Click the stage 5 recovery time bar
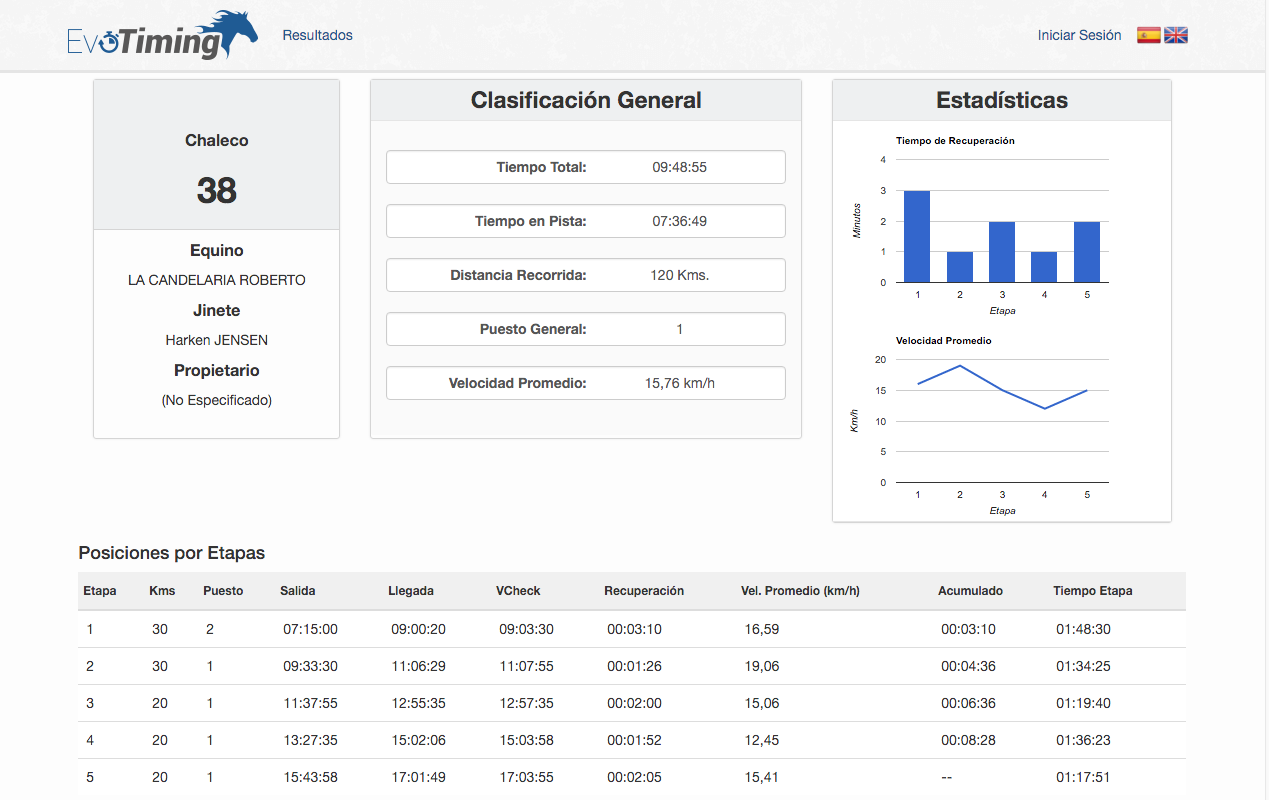The image size is (1269, 800). tap(1087, 252)
